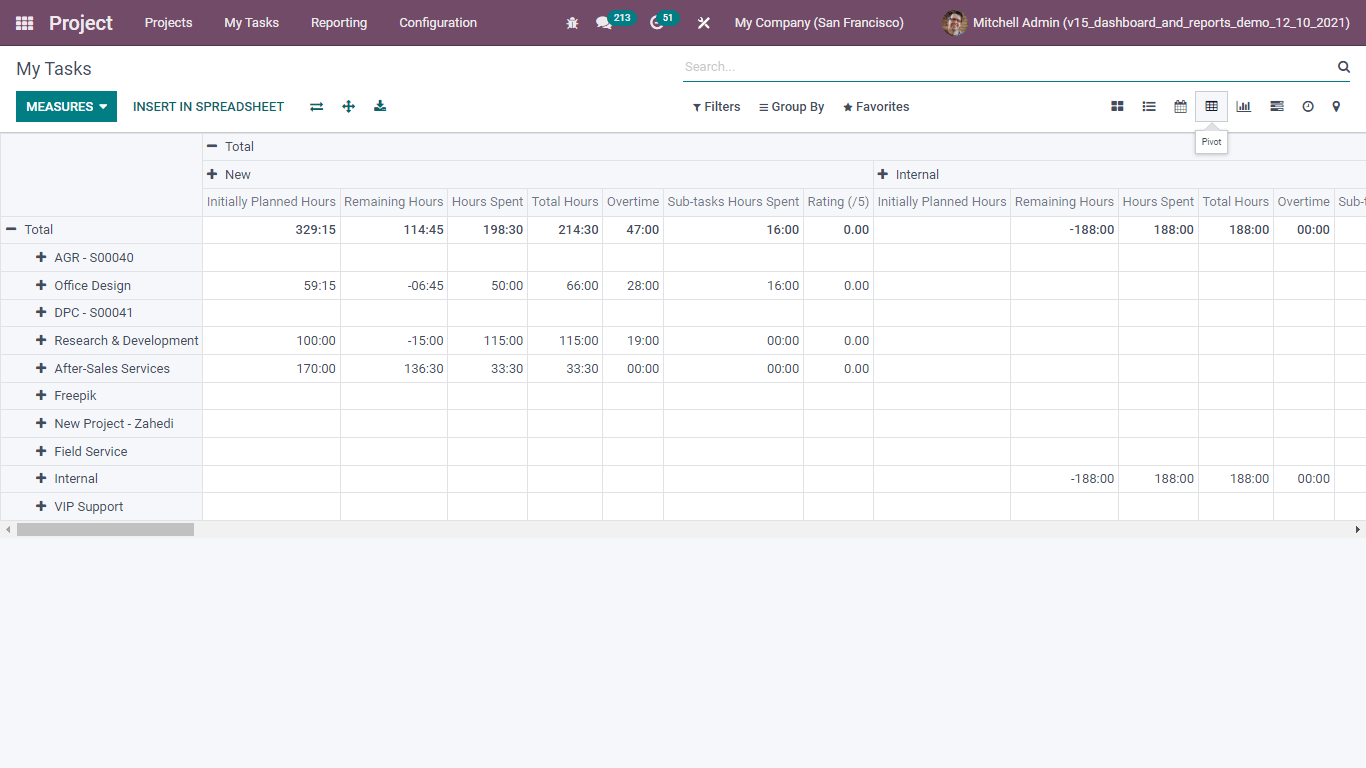Switch to Graph view

(x=1243, y=106)
